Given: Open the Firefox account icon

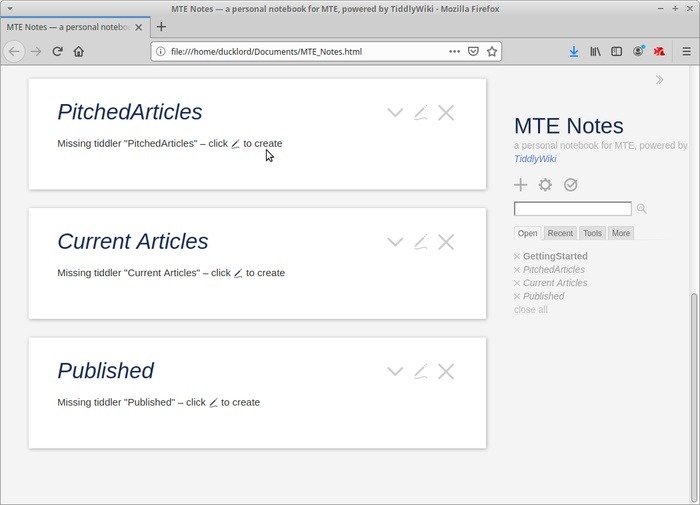Looking at the screenshot, I should tap(638, 51).
